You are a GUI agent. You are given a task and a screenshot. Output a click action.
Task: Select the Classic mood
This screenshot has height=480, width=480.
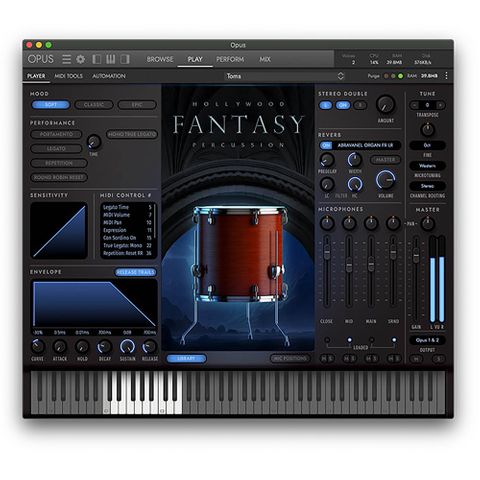point(94,105)
